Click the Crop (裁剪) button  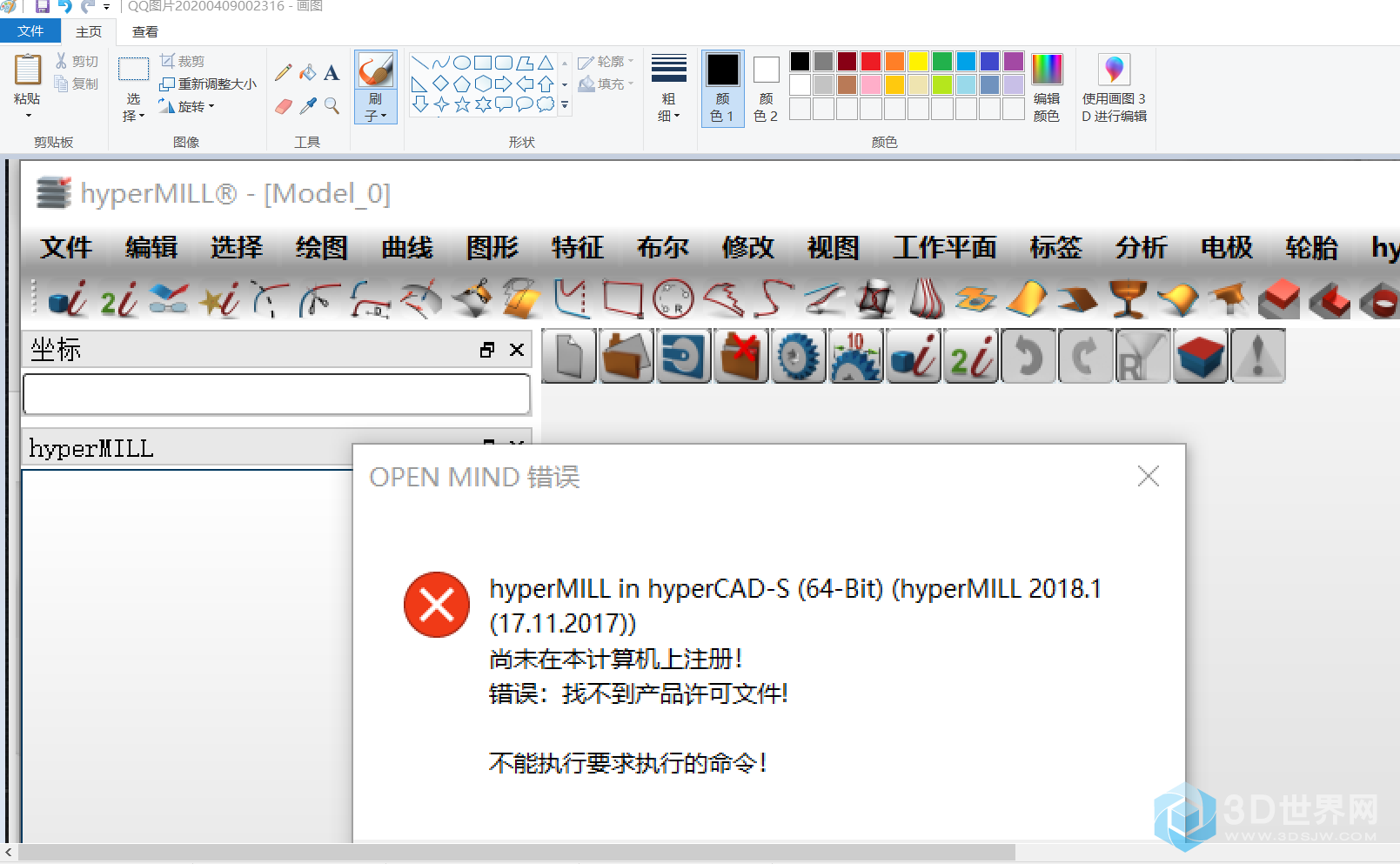coord(183,61)
